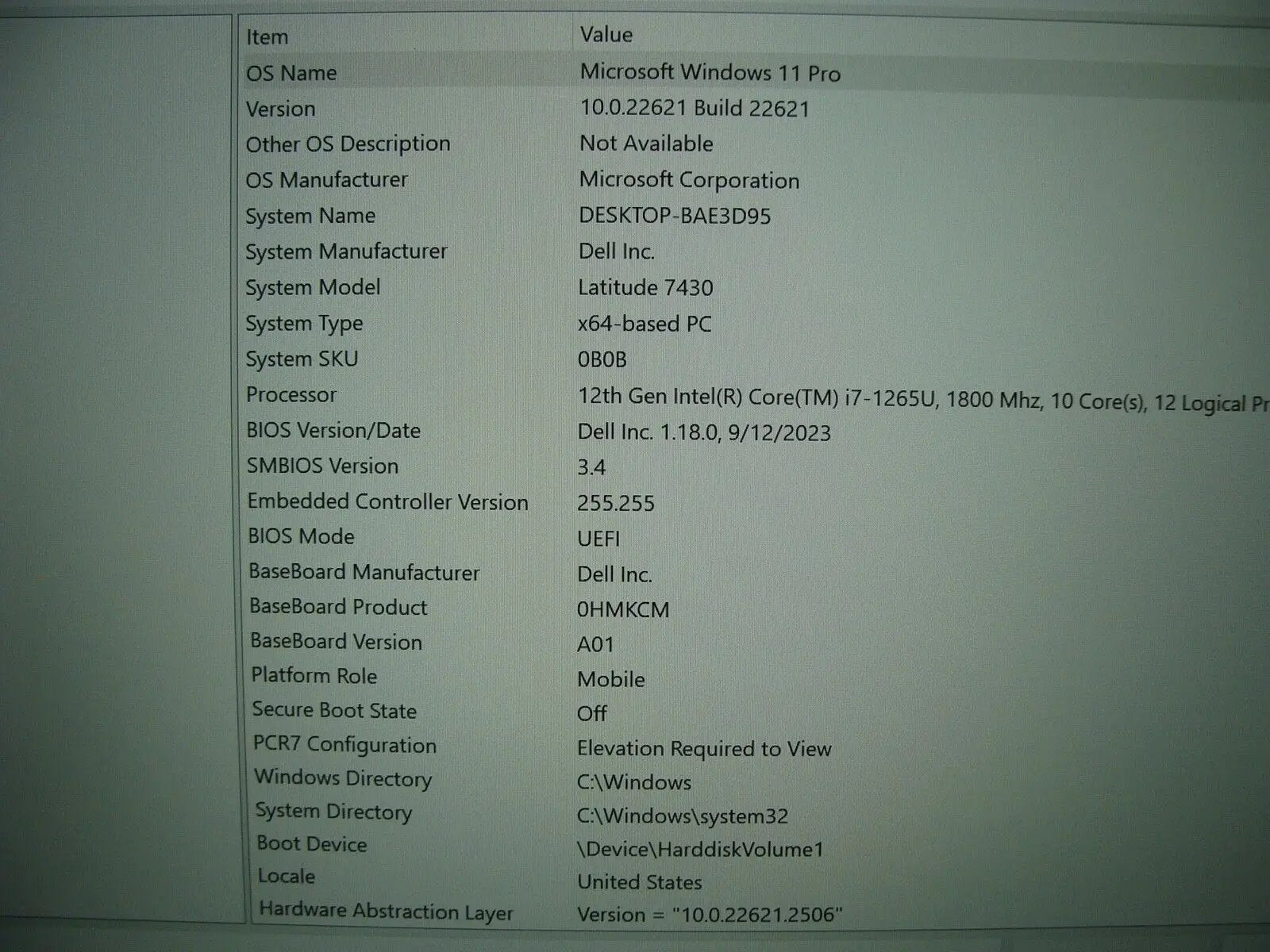The image size is (1270, 952).
Task: Select 'C:\Windows' value
Action: [634, 783]
